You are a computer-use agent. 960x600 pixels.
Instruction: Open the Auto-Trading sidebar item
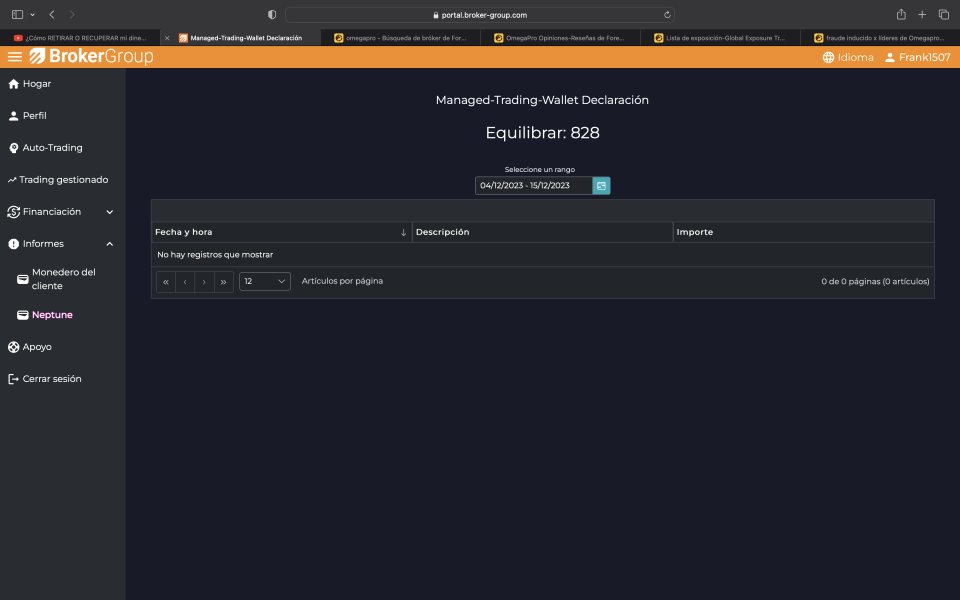coord(52,148)
